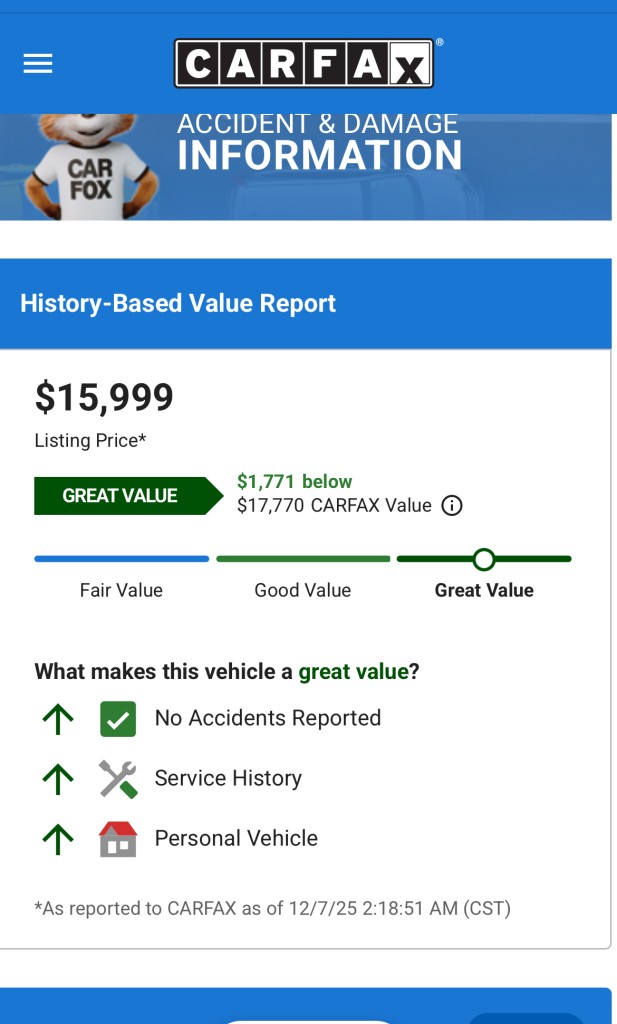
Task: Click the up arrow beside No Accidents Reported
Action: [58, 719]
